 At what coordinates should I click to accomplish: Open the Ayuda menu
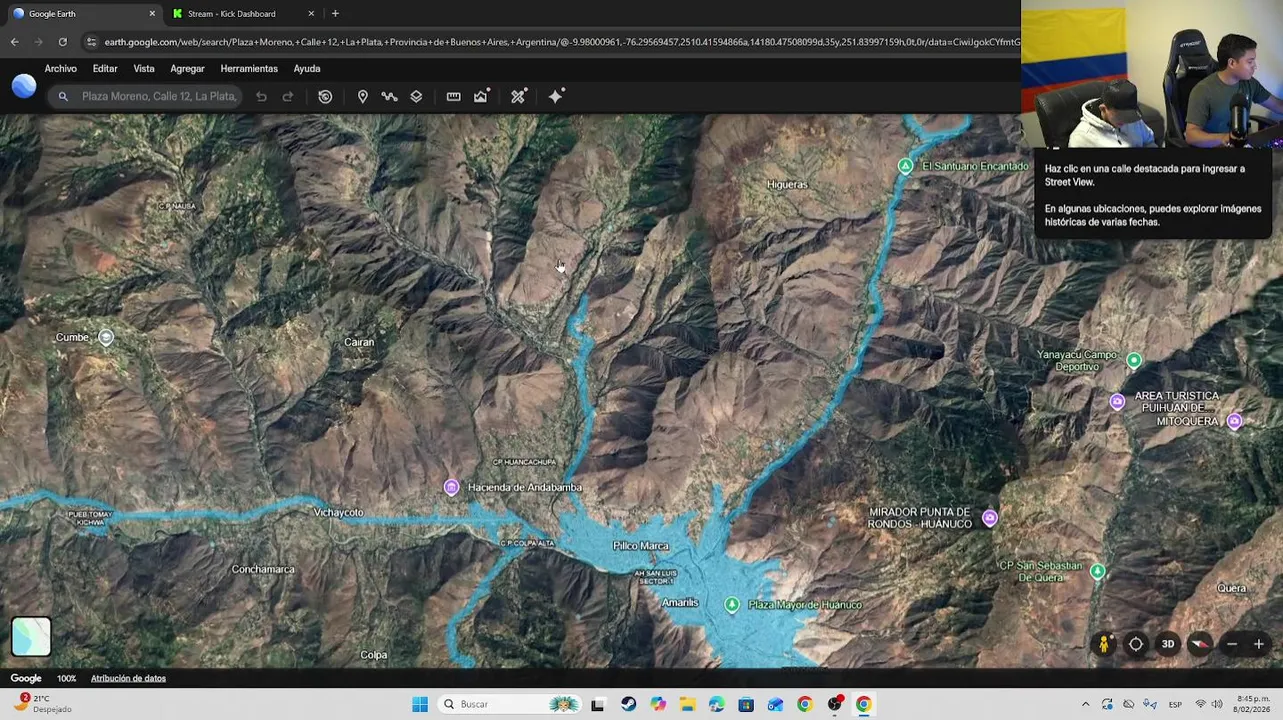click(307, 69)
